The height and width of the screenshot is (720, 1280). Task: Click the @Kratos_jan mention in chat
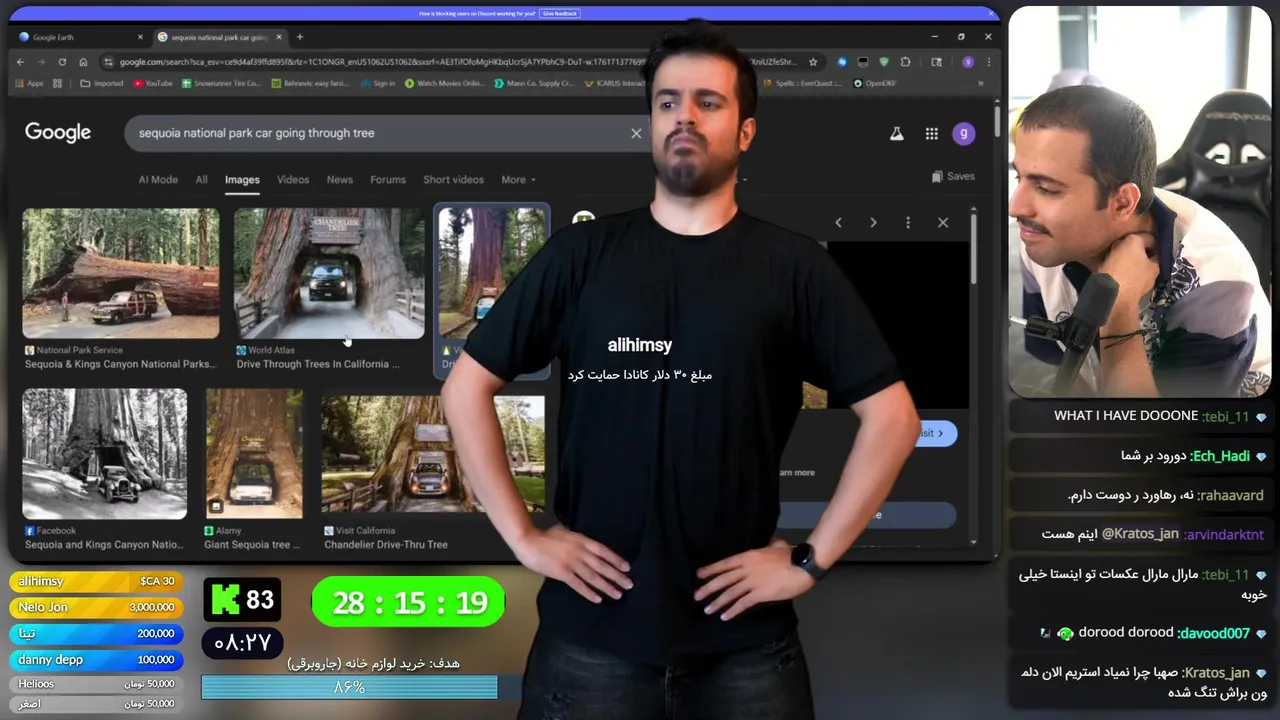[1140, 534]
